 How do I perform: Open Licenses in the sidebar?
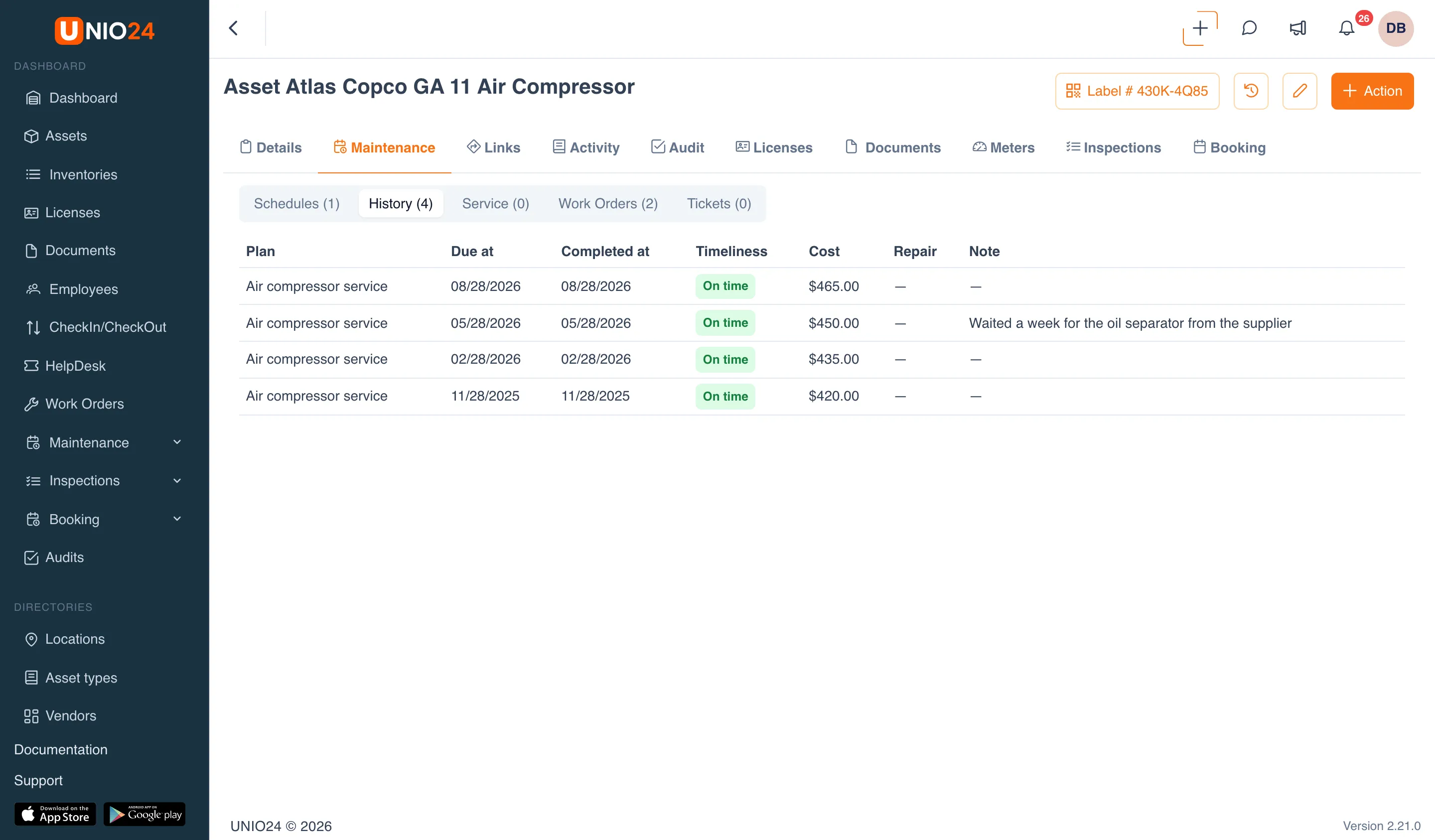[x=63, y=212]
